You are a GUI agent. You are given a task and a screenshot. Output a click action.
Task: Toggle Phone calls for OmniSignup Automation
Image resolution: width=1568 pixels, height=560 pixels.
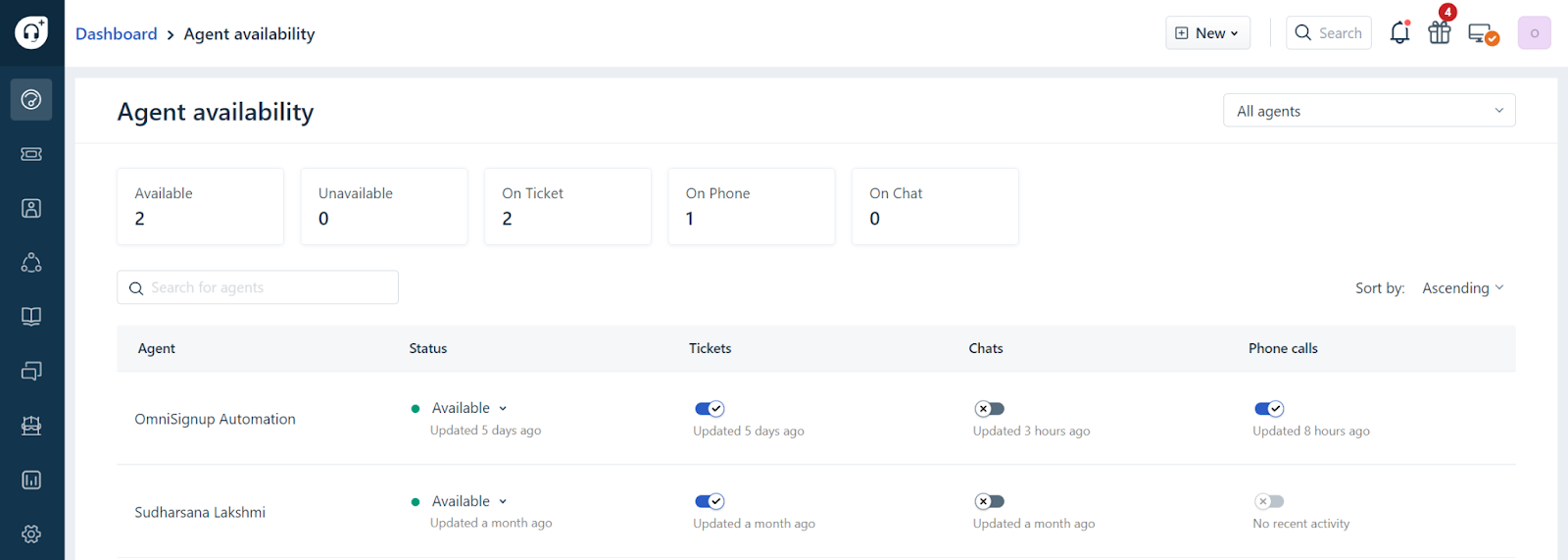coord(1268,409)
